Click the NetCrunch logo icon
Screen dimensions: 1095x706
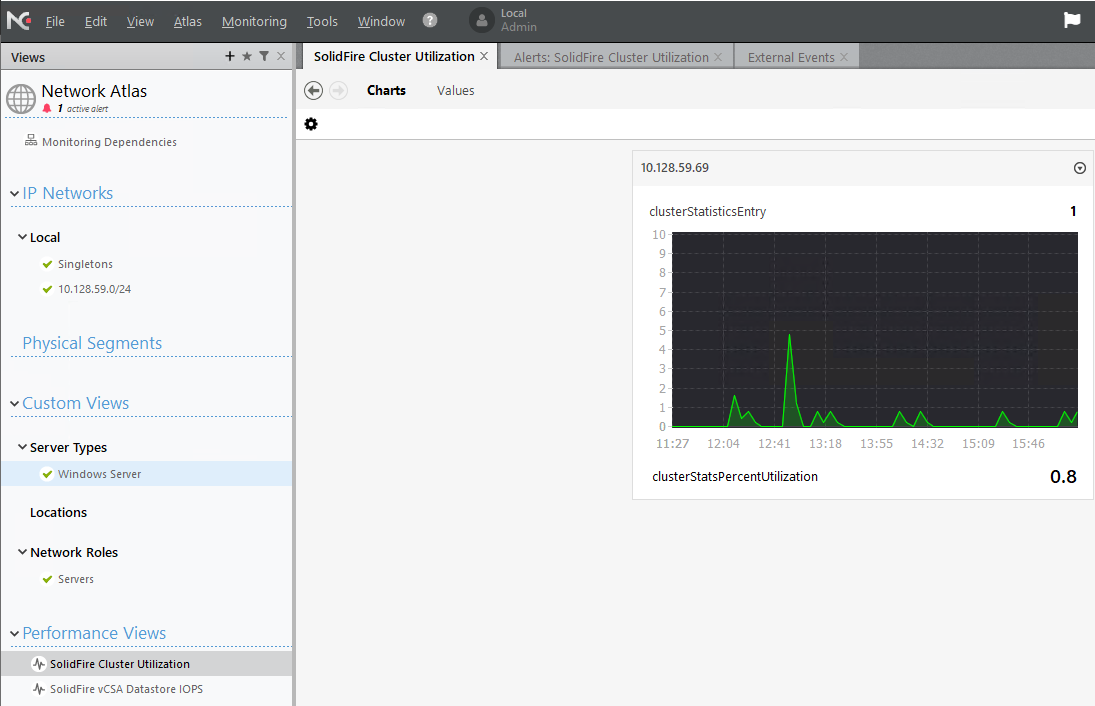click(19, 21)
